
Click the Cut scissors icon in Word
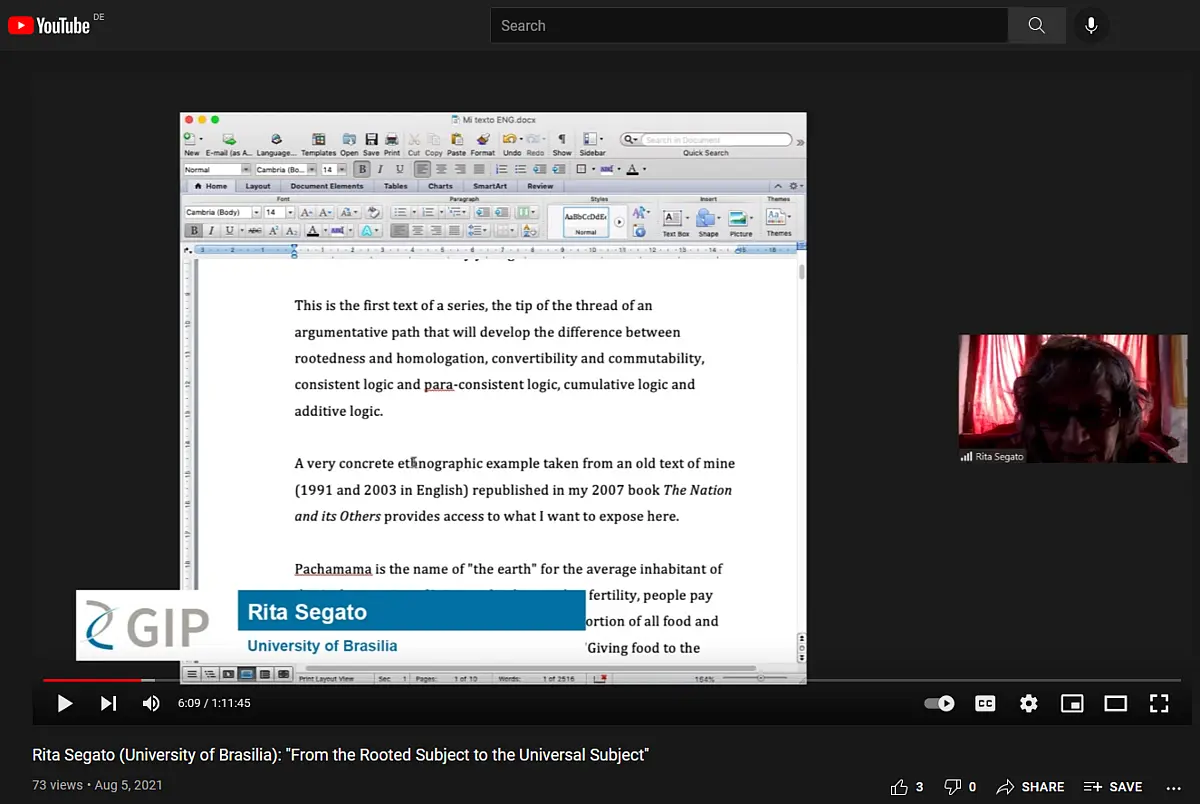pos(414,139)
